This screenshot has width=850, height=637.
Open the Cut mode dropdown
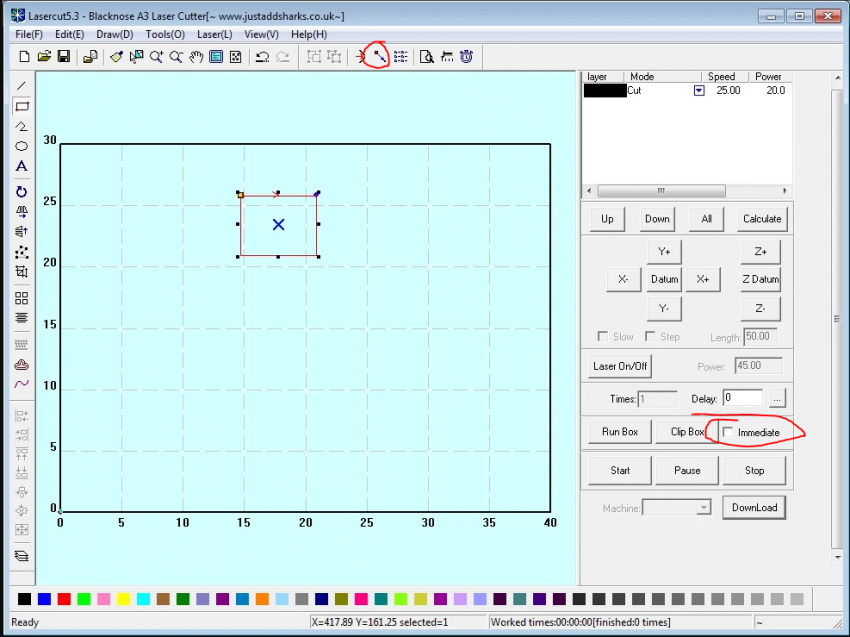699,90
